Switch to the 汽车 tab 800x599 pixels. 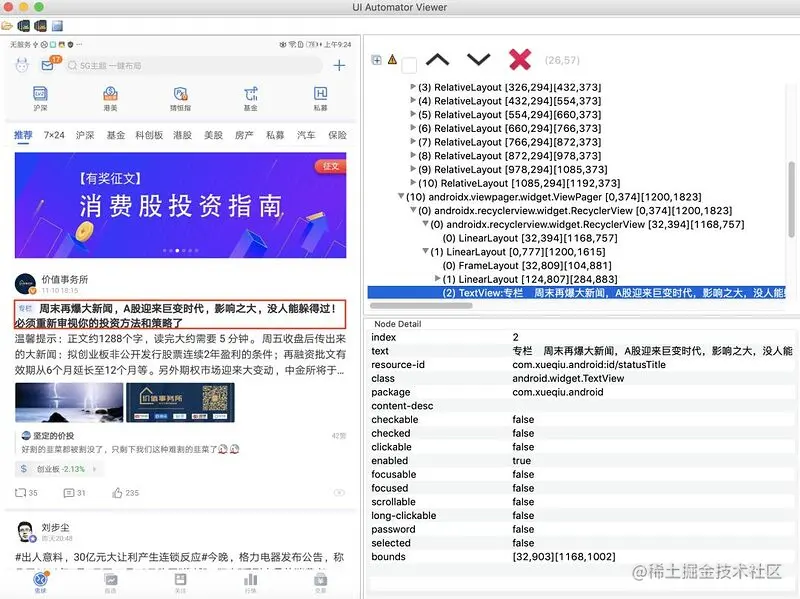pos(306,135)
